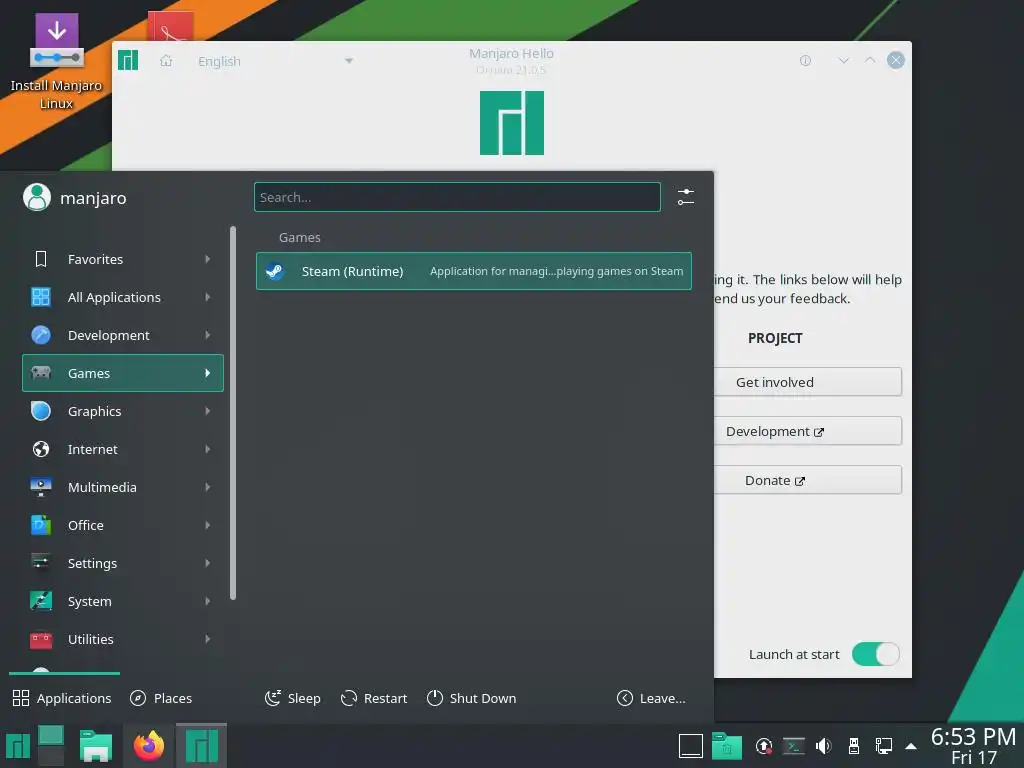Open launcher configure sliders icon
1024x768 pixels.
coord(686,197)
